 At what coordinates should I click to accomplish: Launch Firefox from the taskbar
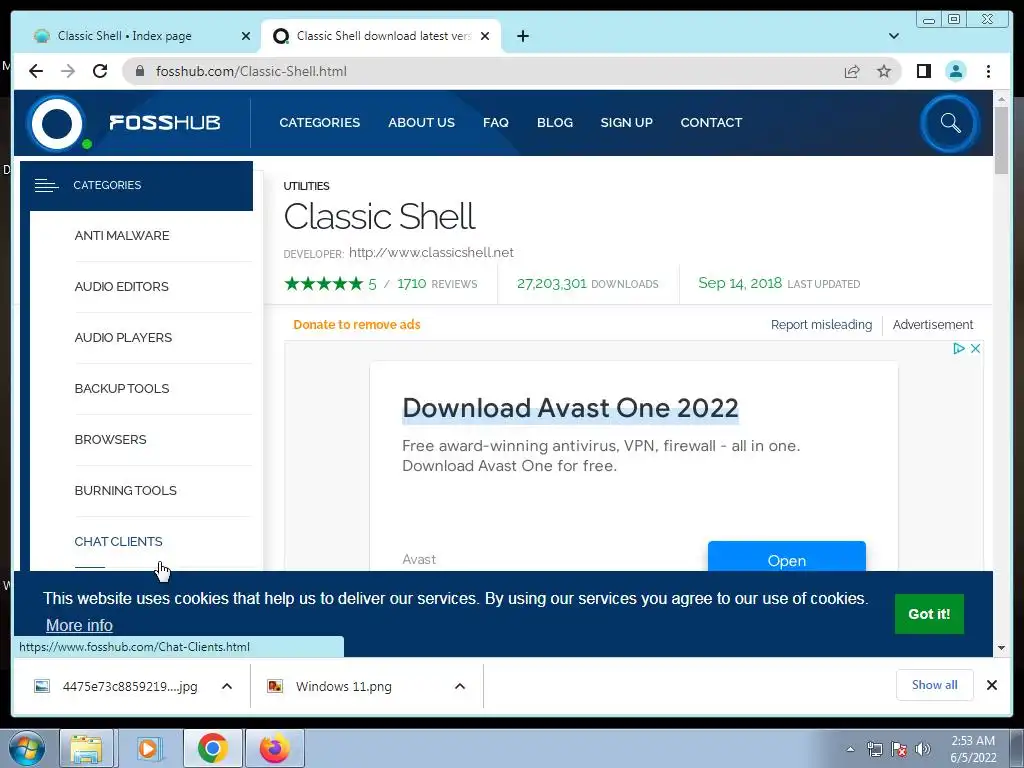pyautogui.click(x=274, y=748)
